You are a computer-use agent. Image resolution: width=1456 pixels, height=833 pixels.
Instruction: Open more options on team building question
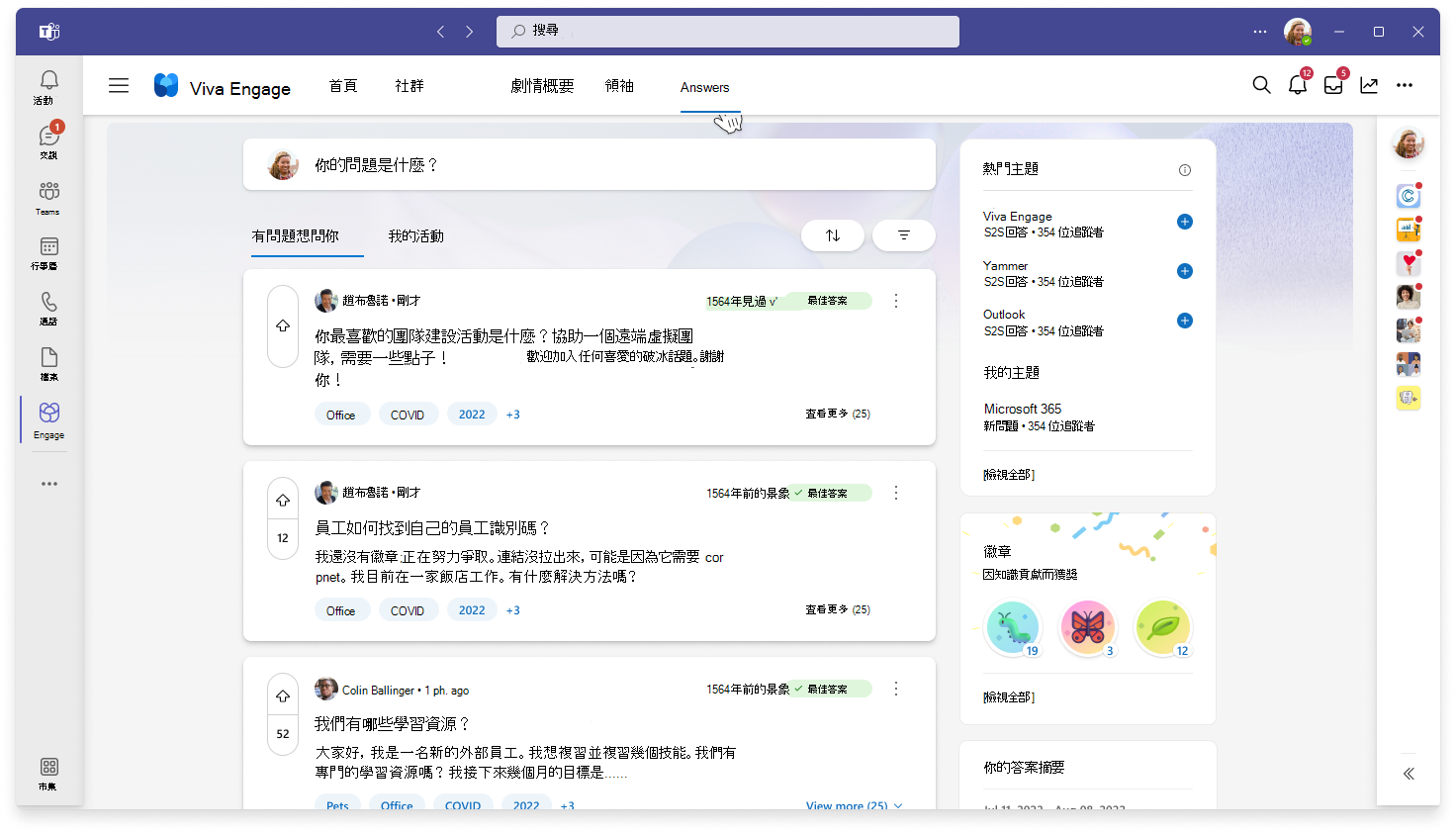point(896,301)
